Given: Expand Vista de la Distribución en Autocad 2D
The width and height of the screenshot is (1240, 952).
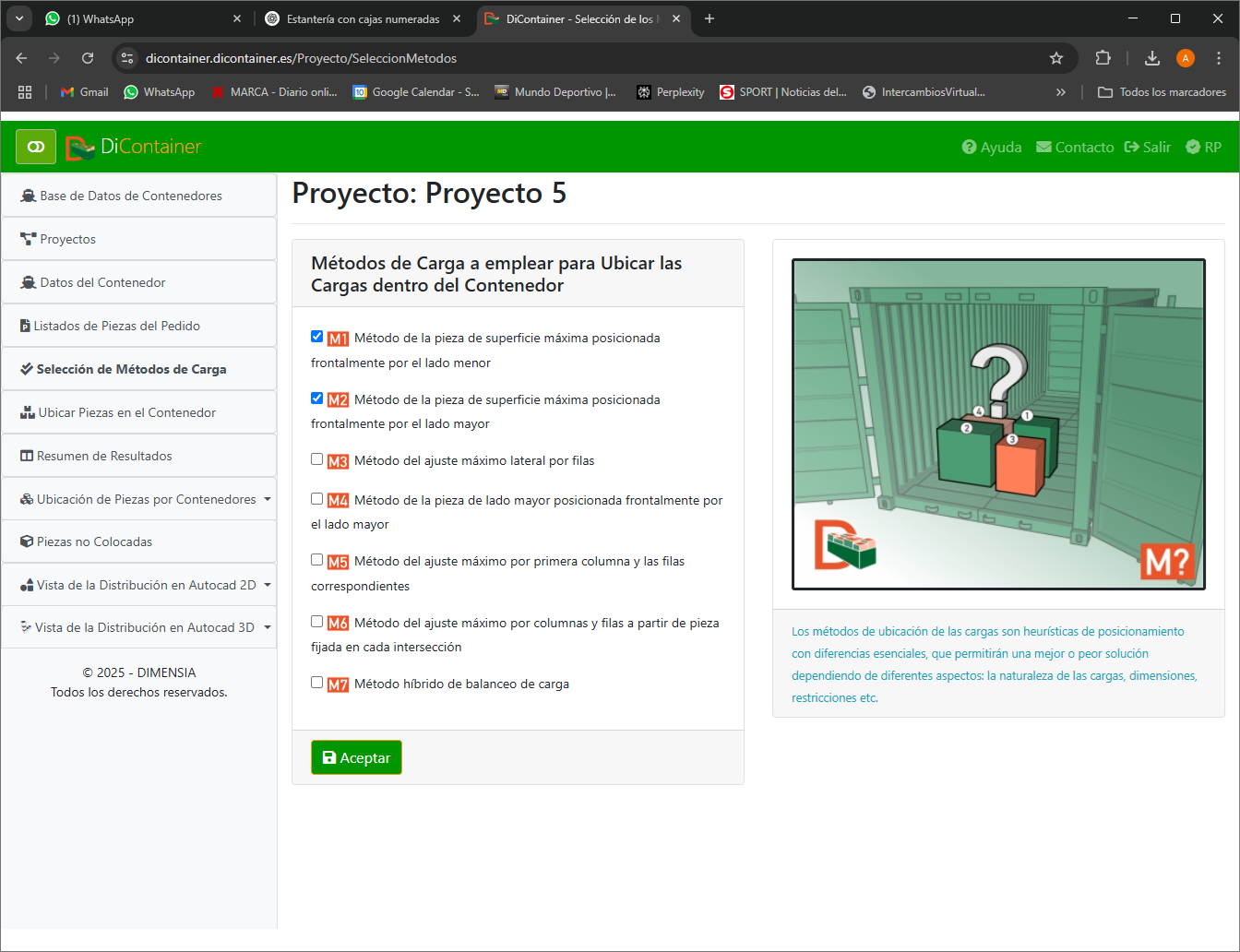Looking at the screenshot, I should [x=268, y=585].
